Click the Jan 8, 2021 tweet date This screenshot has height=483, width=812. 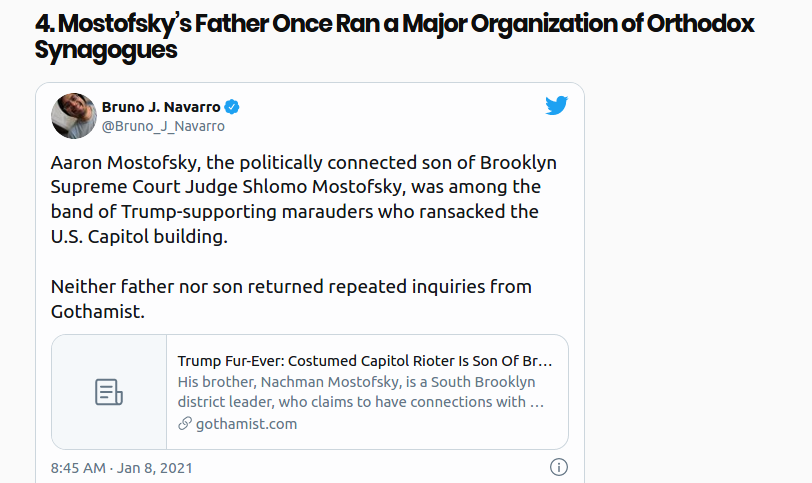154,468
